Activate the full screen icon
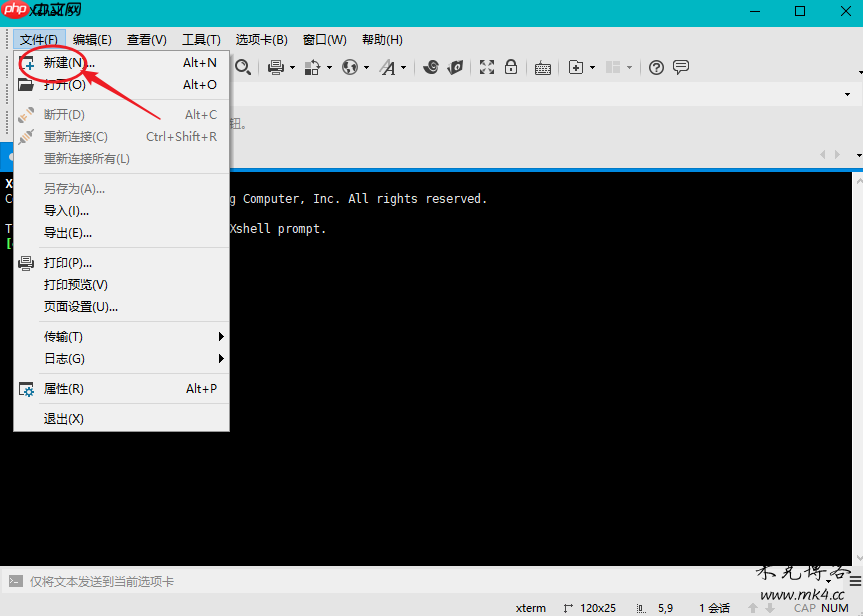This screenshot has width=863, height=616. [486, 67]
